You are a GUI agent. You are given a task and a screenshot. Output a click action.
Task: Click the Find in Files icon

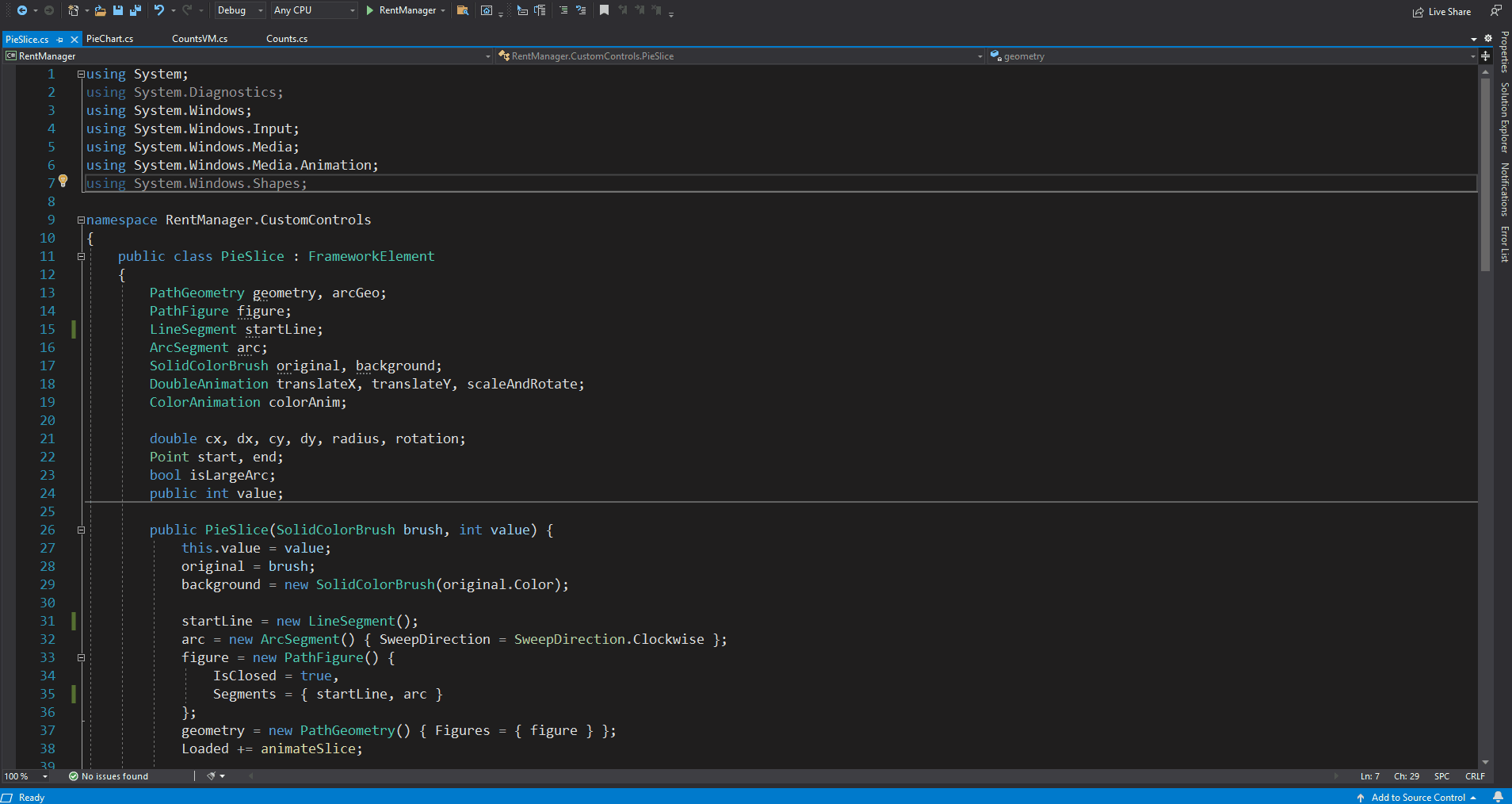pos(463,10)
